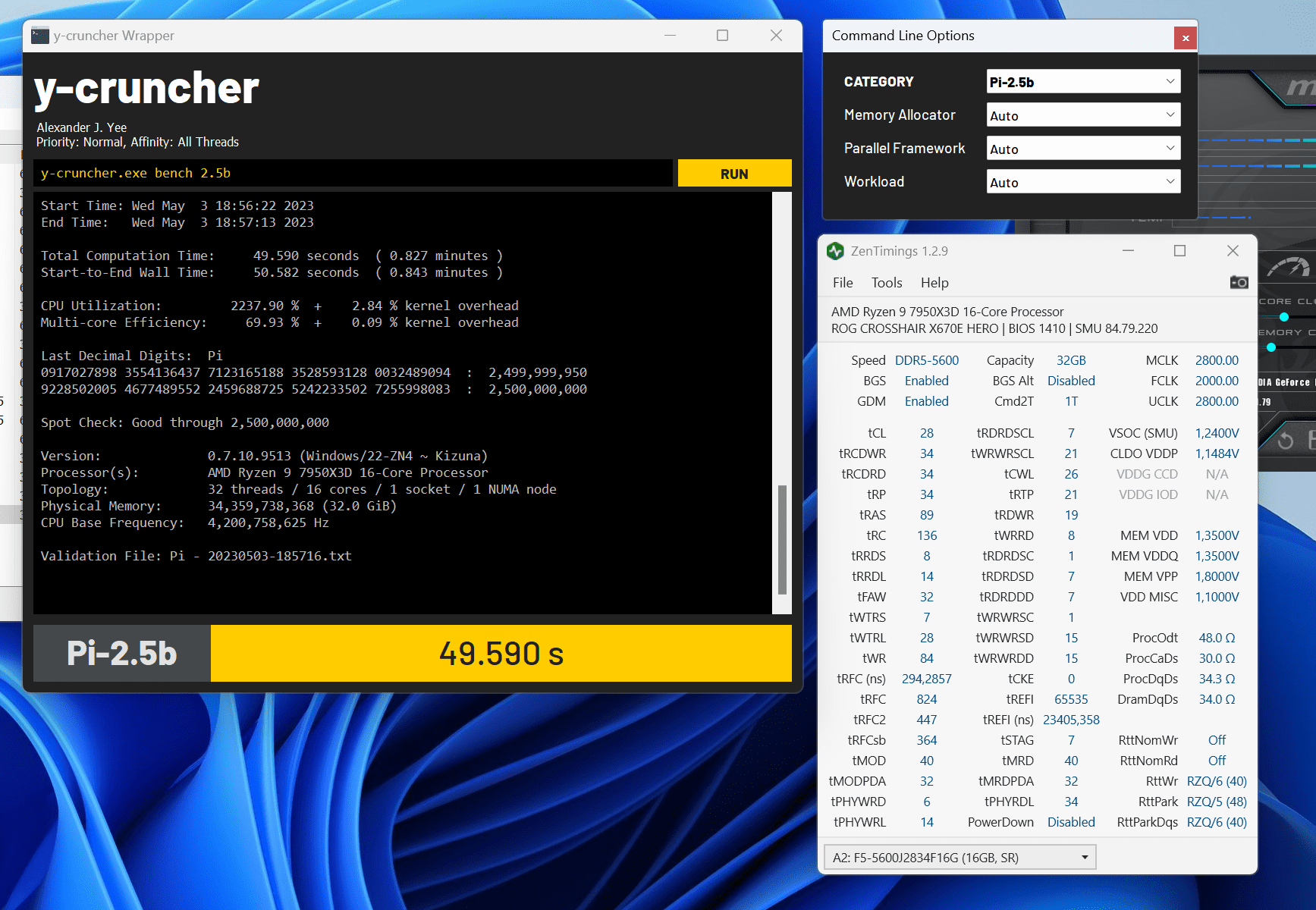
Task: Open the Memory Allocator dropdown
Action: 1083,115
